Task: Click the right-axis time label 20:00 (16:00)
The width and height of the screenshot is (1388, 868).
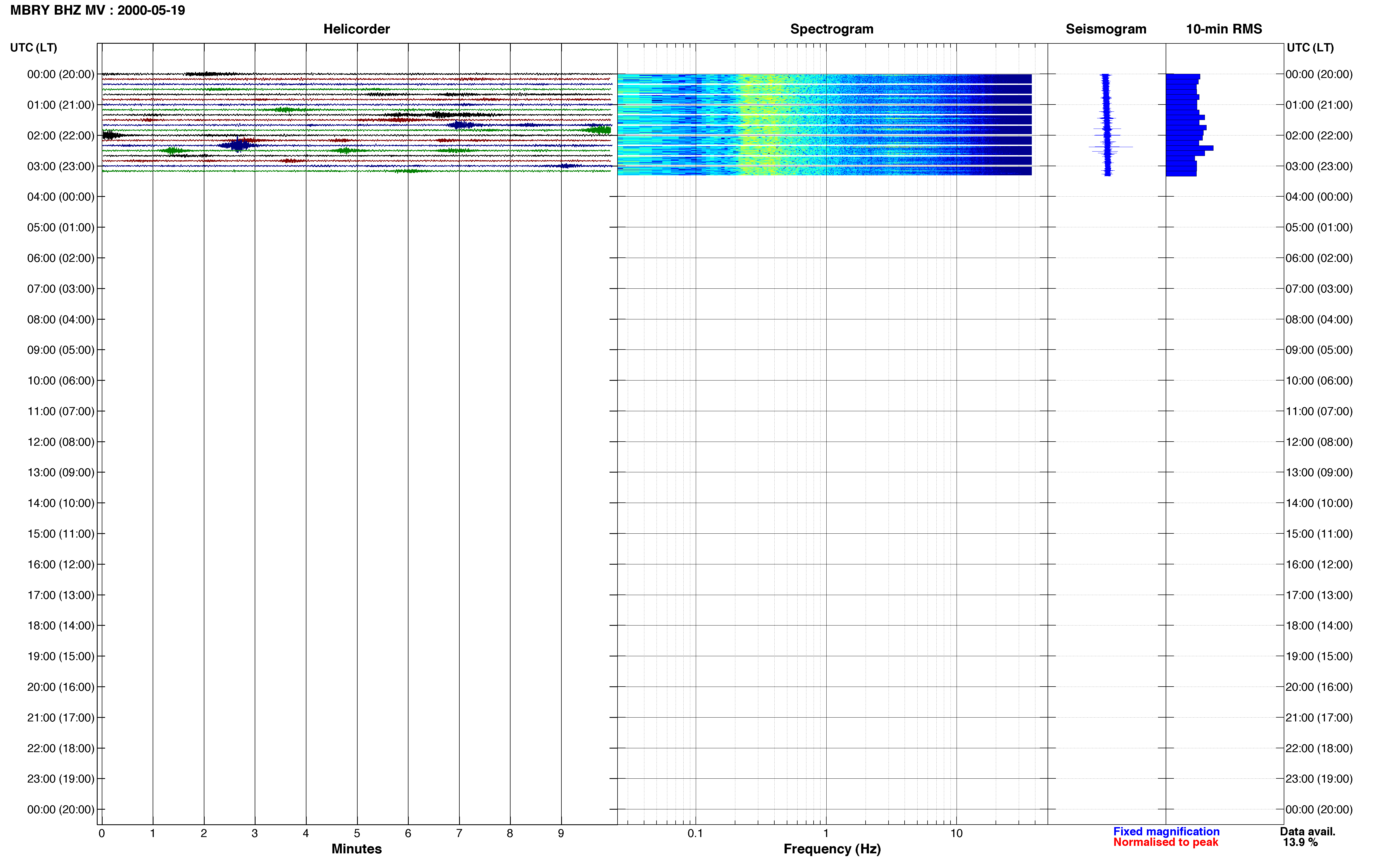Action: coord(1319,687)
